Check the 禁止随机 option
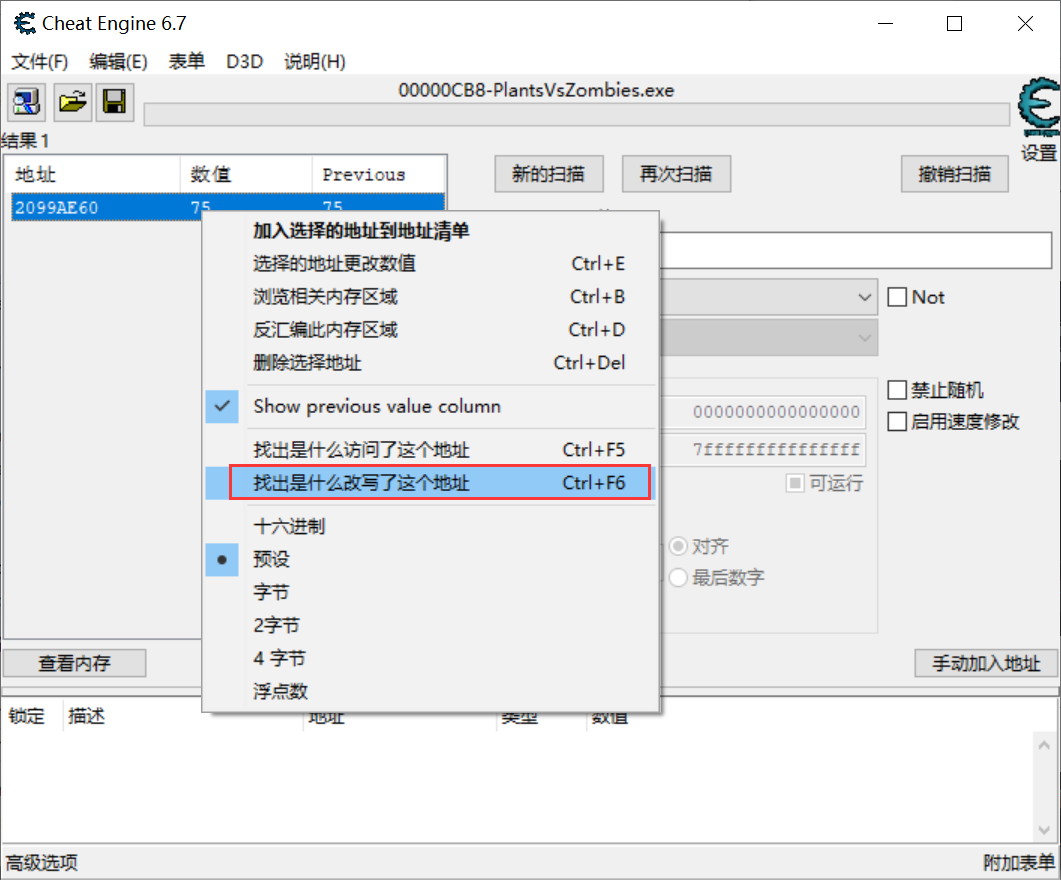 click(x=897, y=389)
